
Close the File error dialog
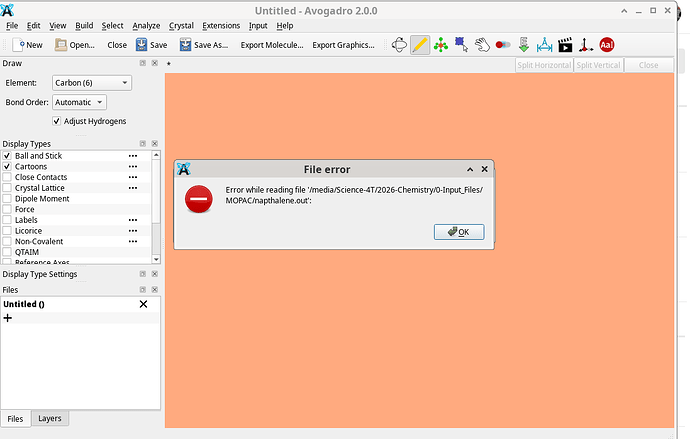coord(484,169)
